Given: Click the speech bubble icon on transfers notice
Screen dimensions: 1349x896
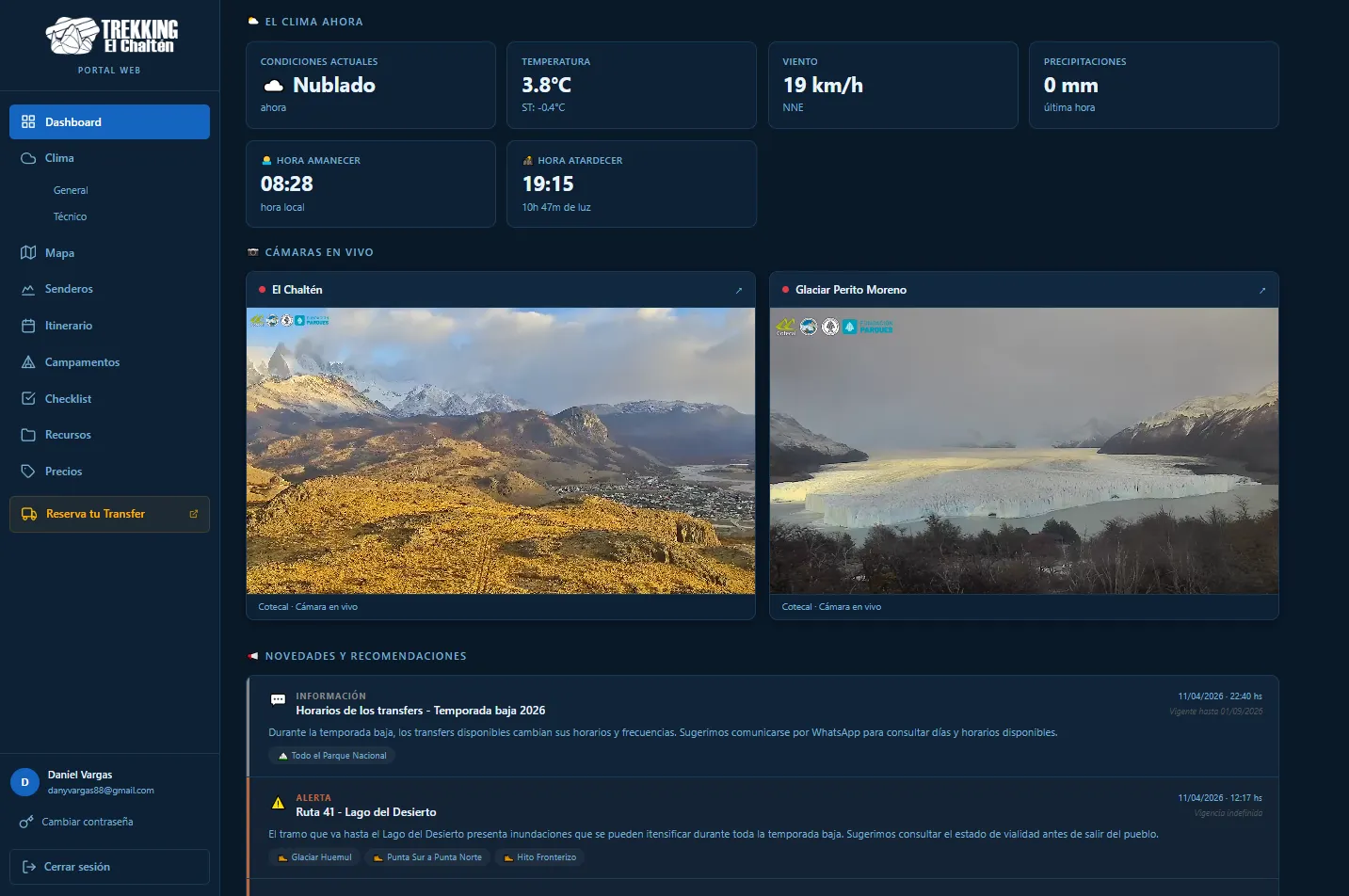Looking at the screenshot, I should (278, 700).
